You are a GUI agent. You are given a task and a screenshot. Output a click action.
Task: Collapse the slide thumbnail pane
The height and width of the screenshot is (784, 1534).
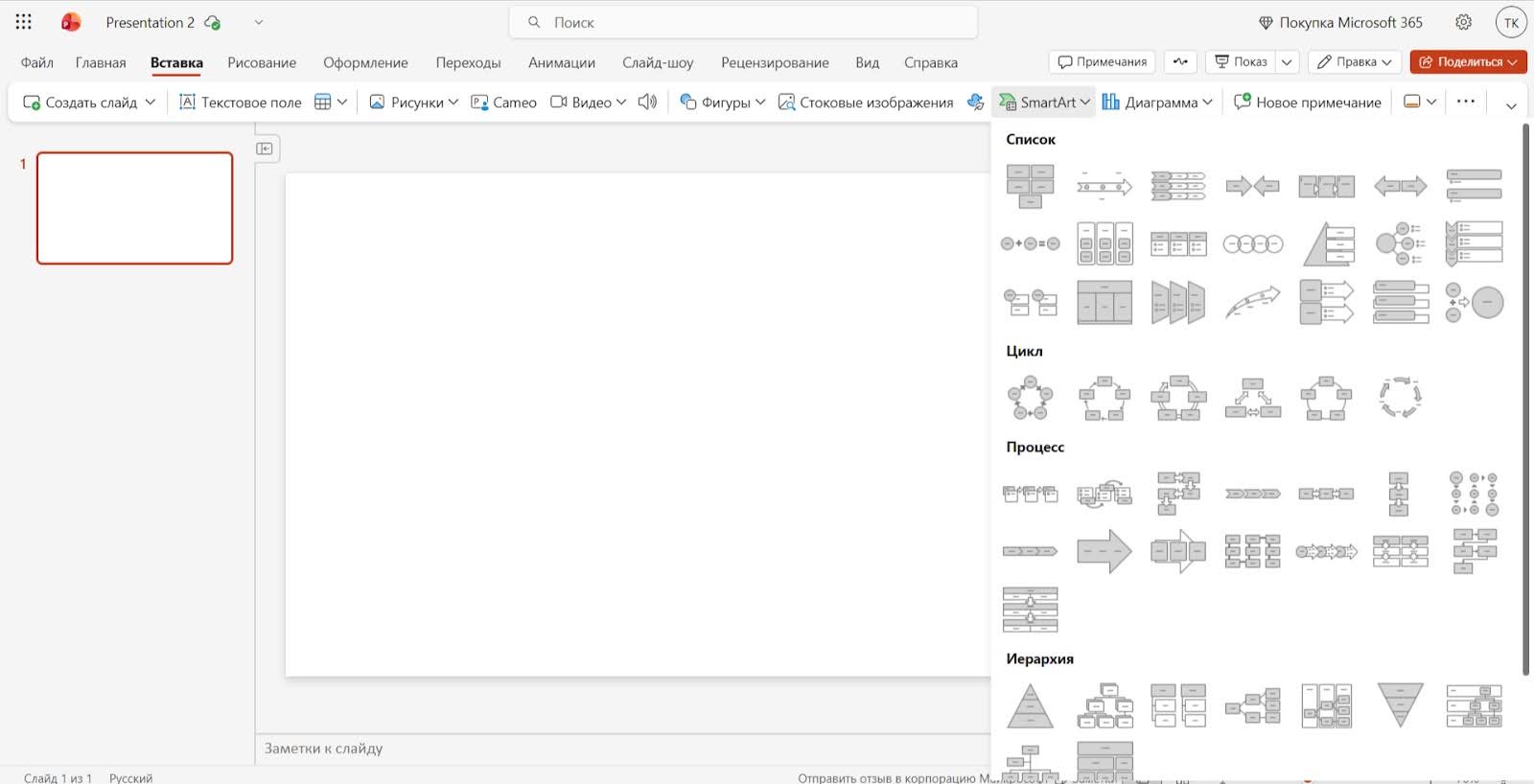(x=265, y=149)
